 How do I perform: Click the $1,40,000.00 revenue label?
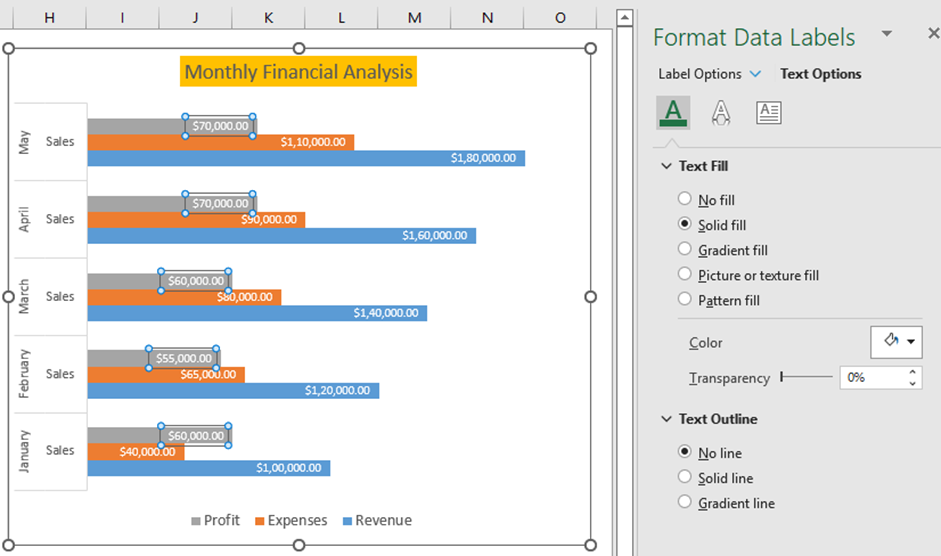click(386, 313)
